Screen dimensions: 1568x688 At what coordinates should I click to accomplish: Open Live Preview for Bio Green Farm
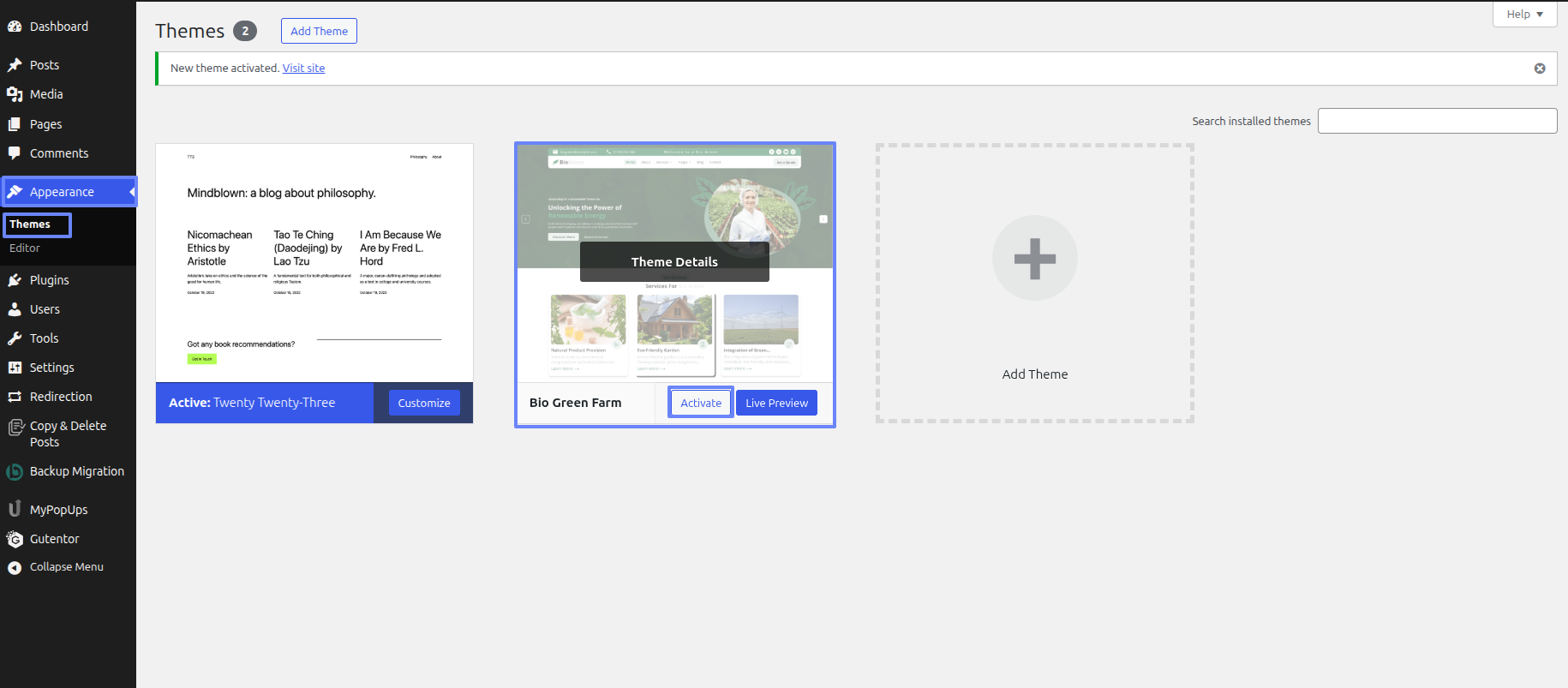(776, 403)
